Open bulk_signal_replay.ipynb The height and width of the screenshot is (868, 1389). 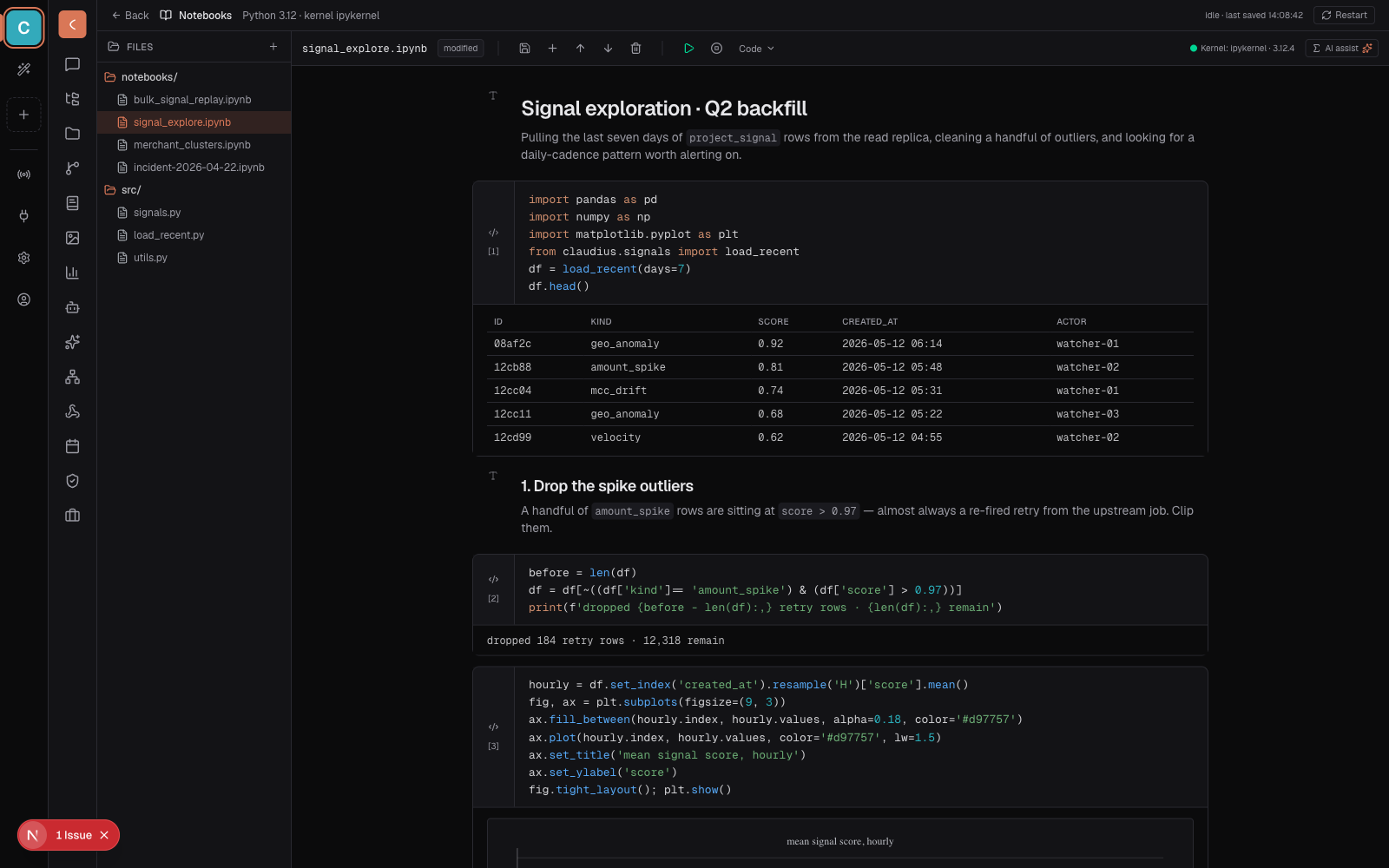click(x=194, y=100)
